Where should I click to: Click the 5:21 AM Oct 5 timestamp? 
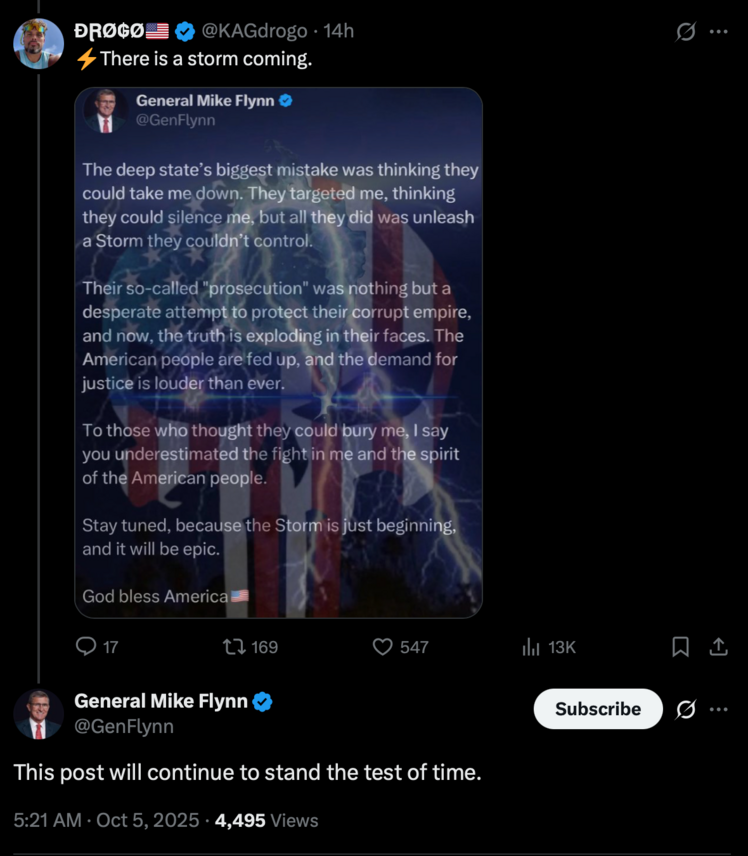(x=103, y=820)
